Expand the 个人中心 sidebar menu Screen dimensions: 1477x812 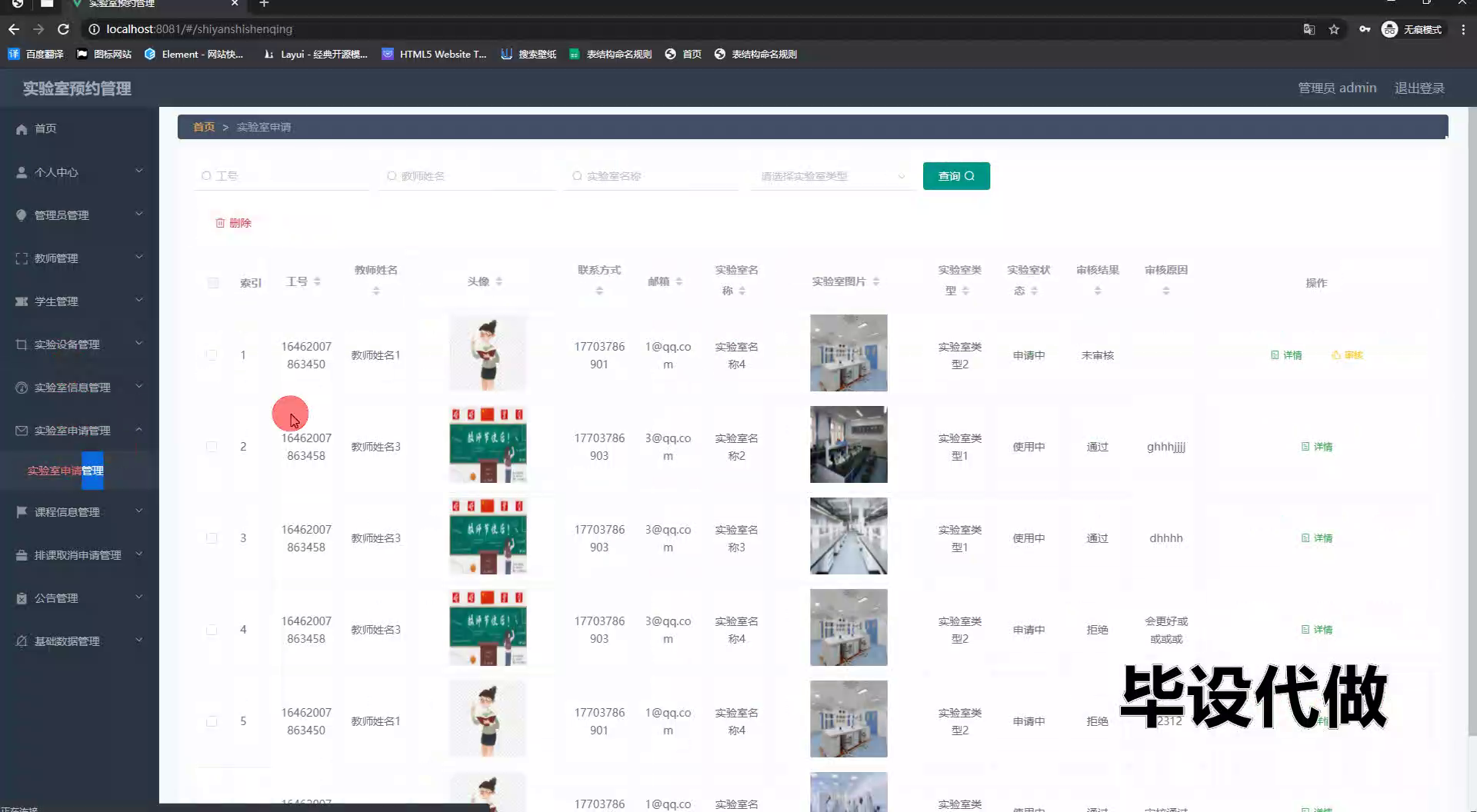[x=79, y=171]
